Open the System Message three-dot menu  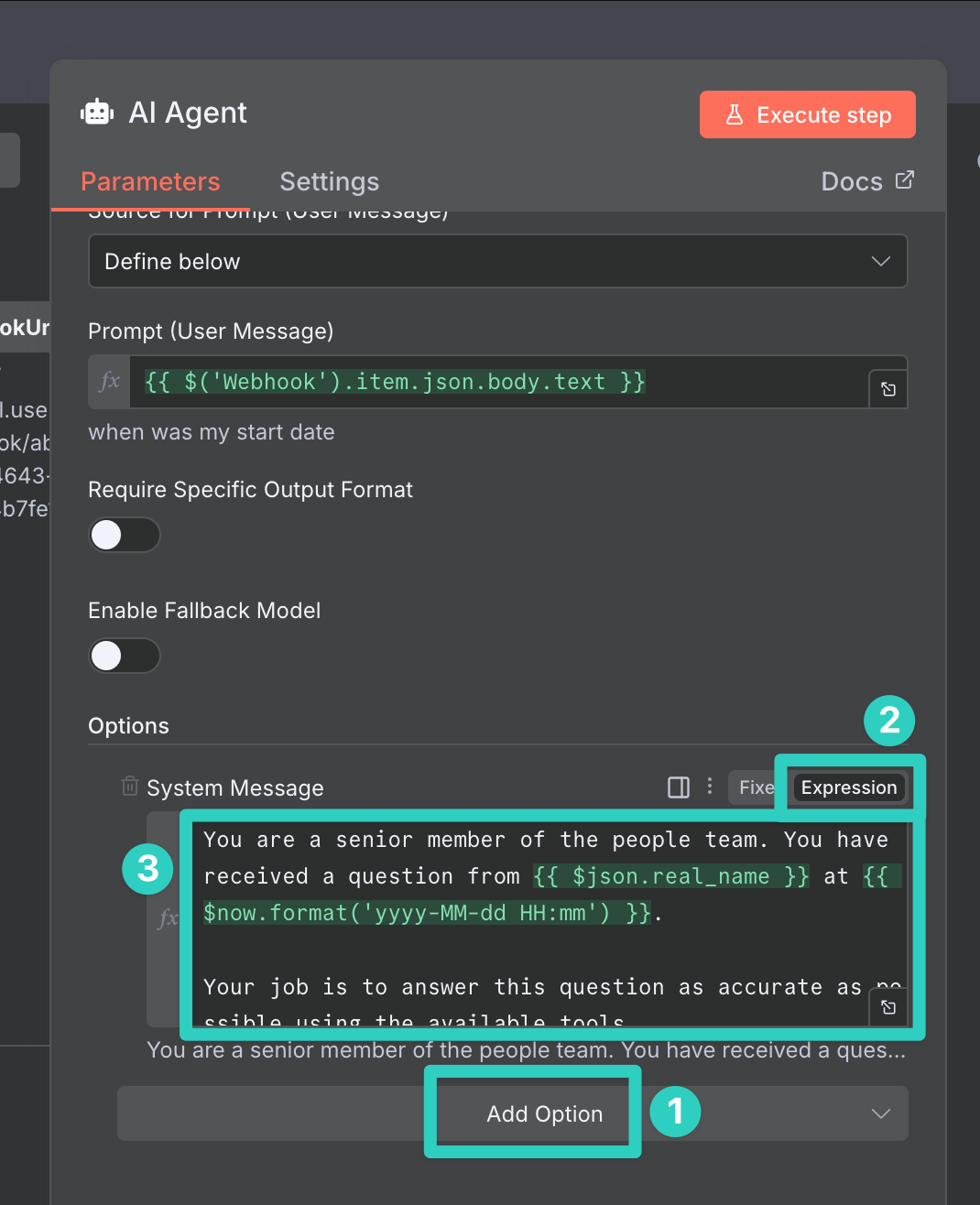tap(710, 787)
